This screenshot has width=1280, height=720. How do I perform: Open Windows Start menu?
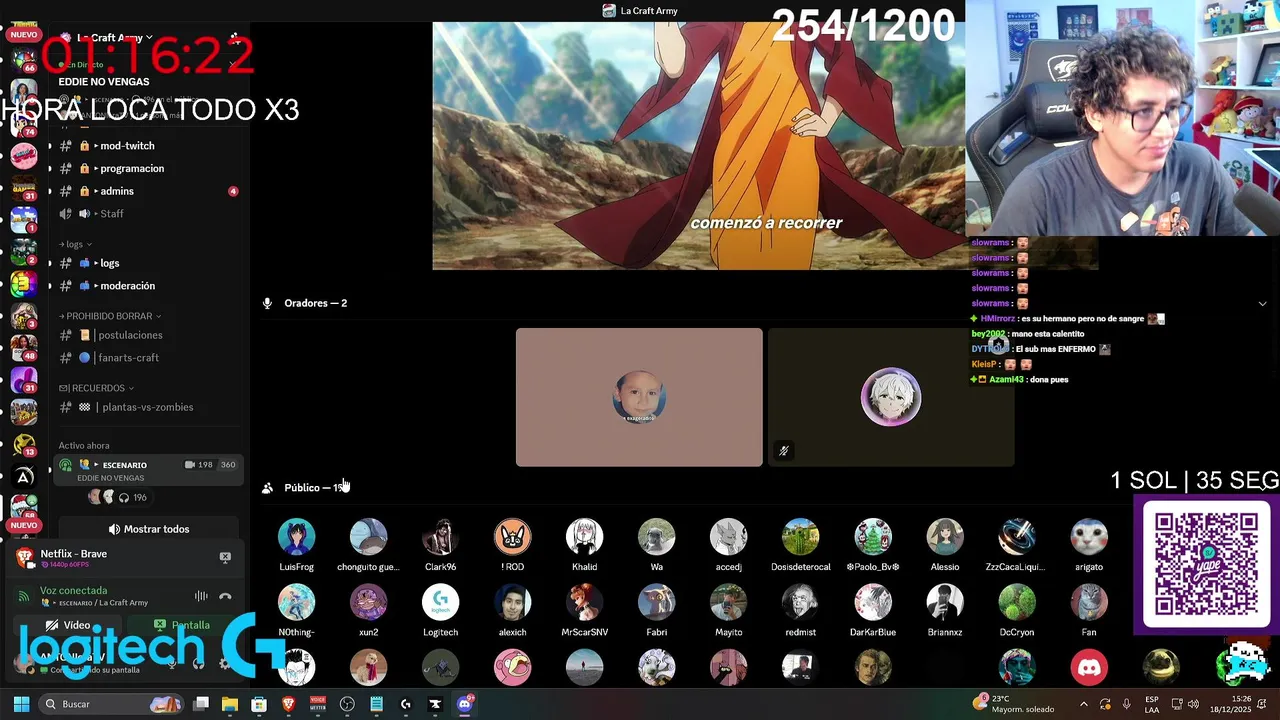pos(20,704)
